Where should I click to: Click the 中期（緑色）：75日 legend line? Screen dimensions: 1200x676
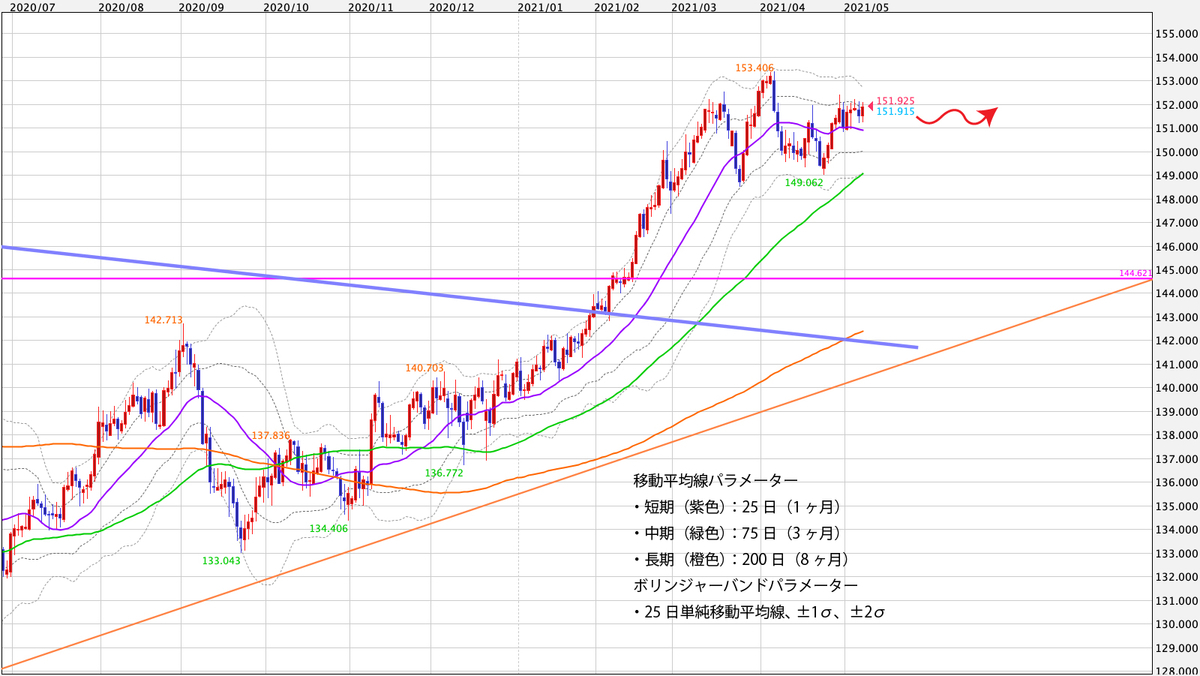coord(739,532)
